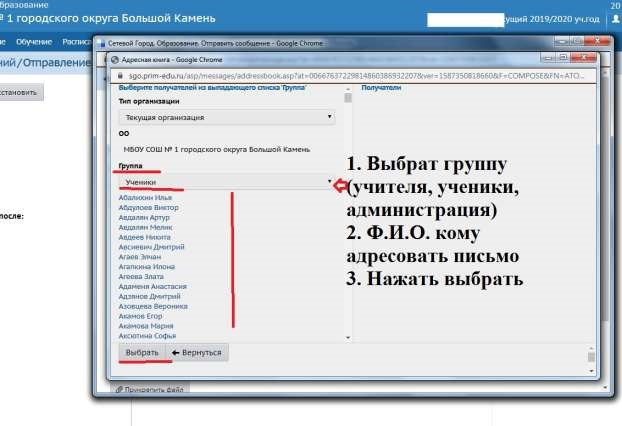Choose Аксютина Софья in recipients list
This screenshot has width=622, height=426.
tap(147, 336)
